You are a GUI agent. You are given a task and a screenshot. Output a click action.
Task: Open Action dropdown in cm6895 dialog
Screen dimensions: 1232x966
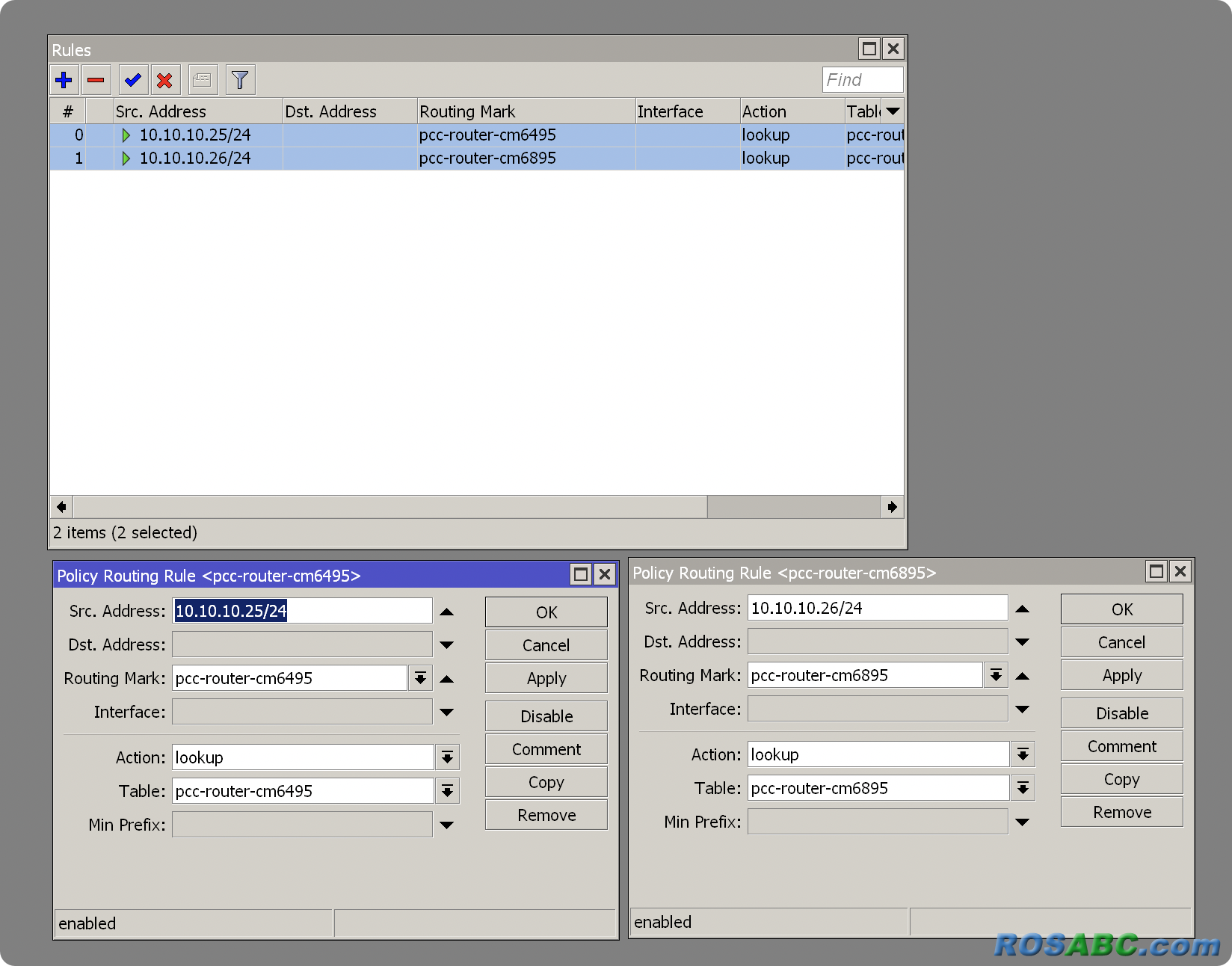(x=1023, y=754)
